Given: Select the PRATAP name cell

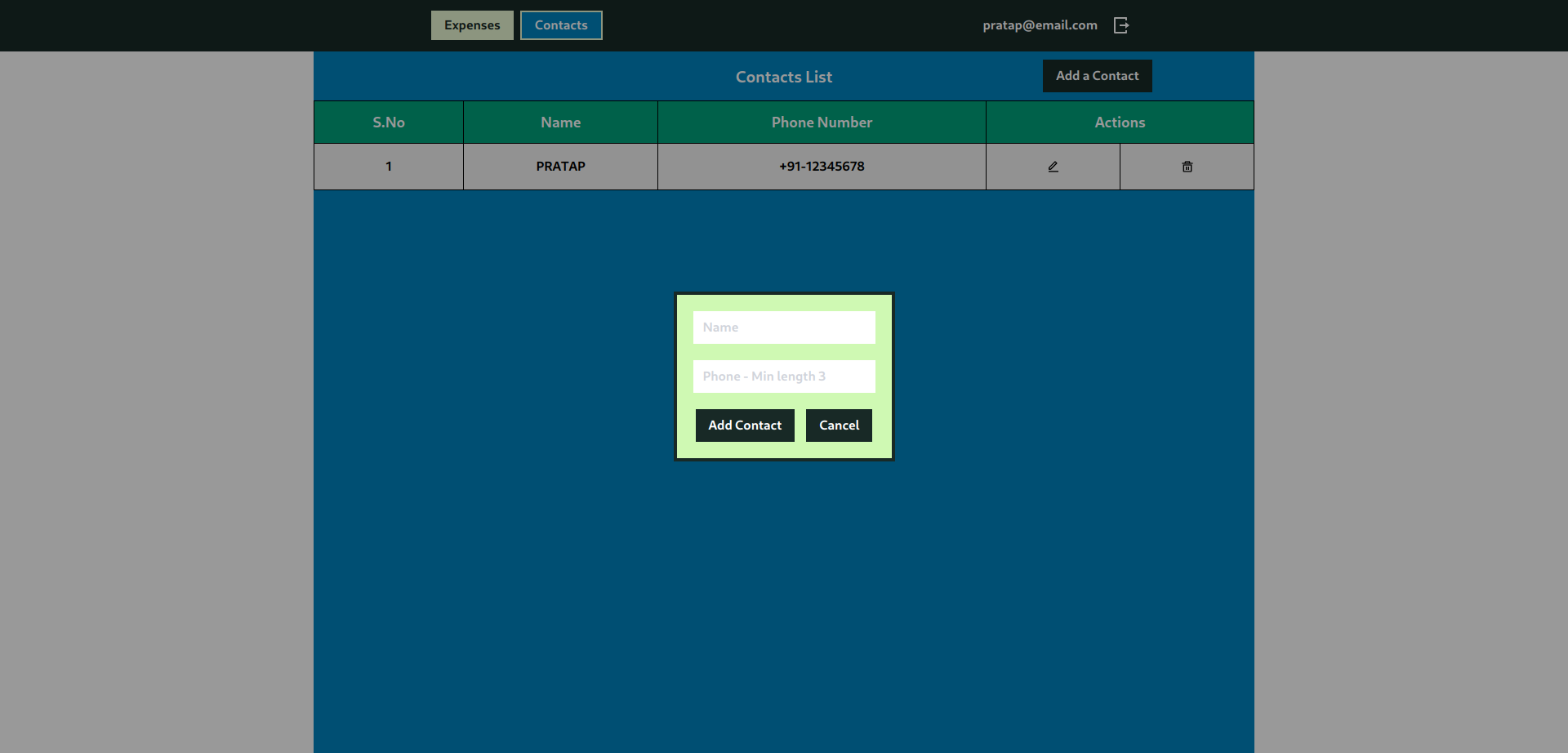Looking at the screenshot, I should point(560,167).
